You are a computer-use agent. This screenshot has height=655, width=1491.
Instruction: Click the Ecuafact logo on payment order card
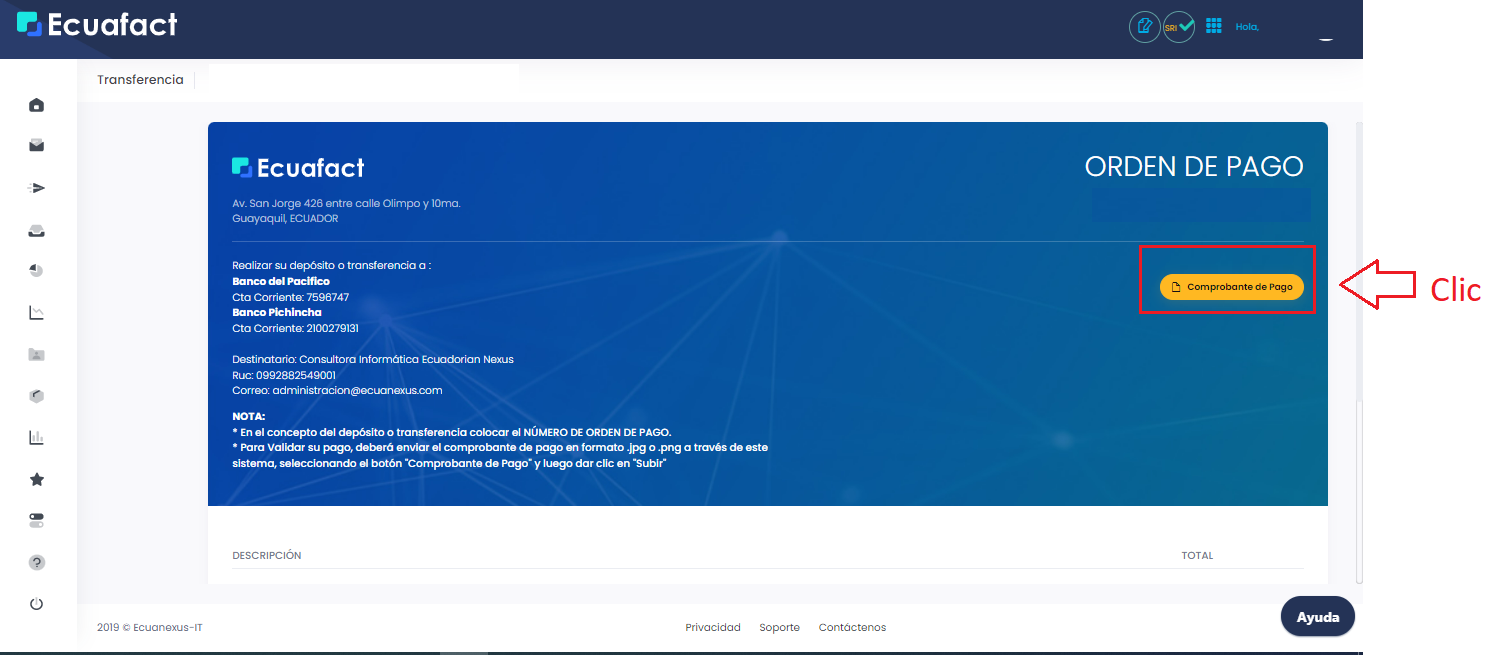(298, 167)
